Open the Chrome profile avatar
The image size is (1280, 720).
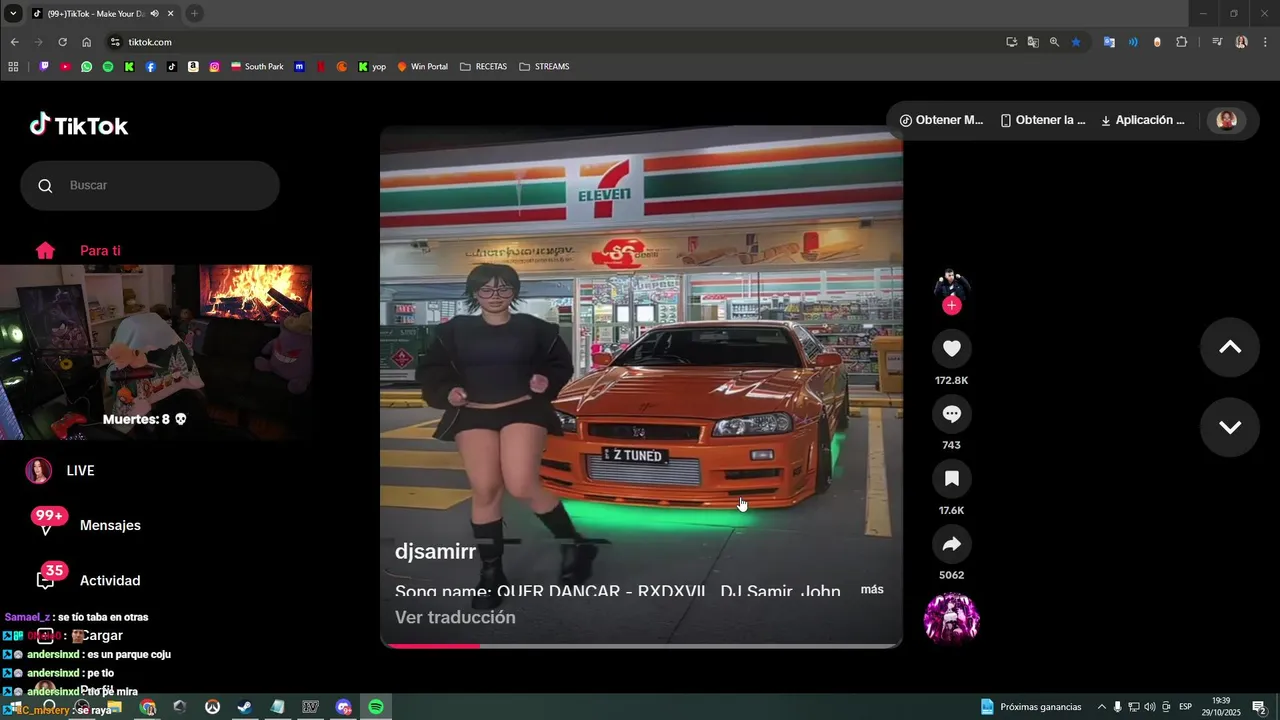click(1242, 42)
